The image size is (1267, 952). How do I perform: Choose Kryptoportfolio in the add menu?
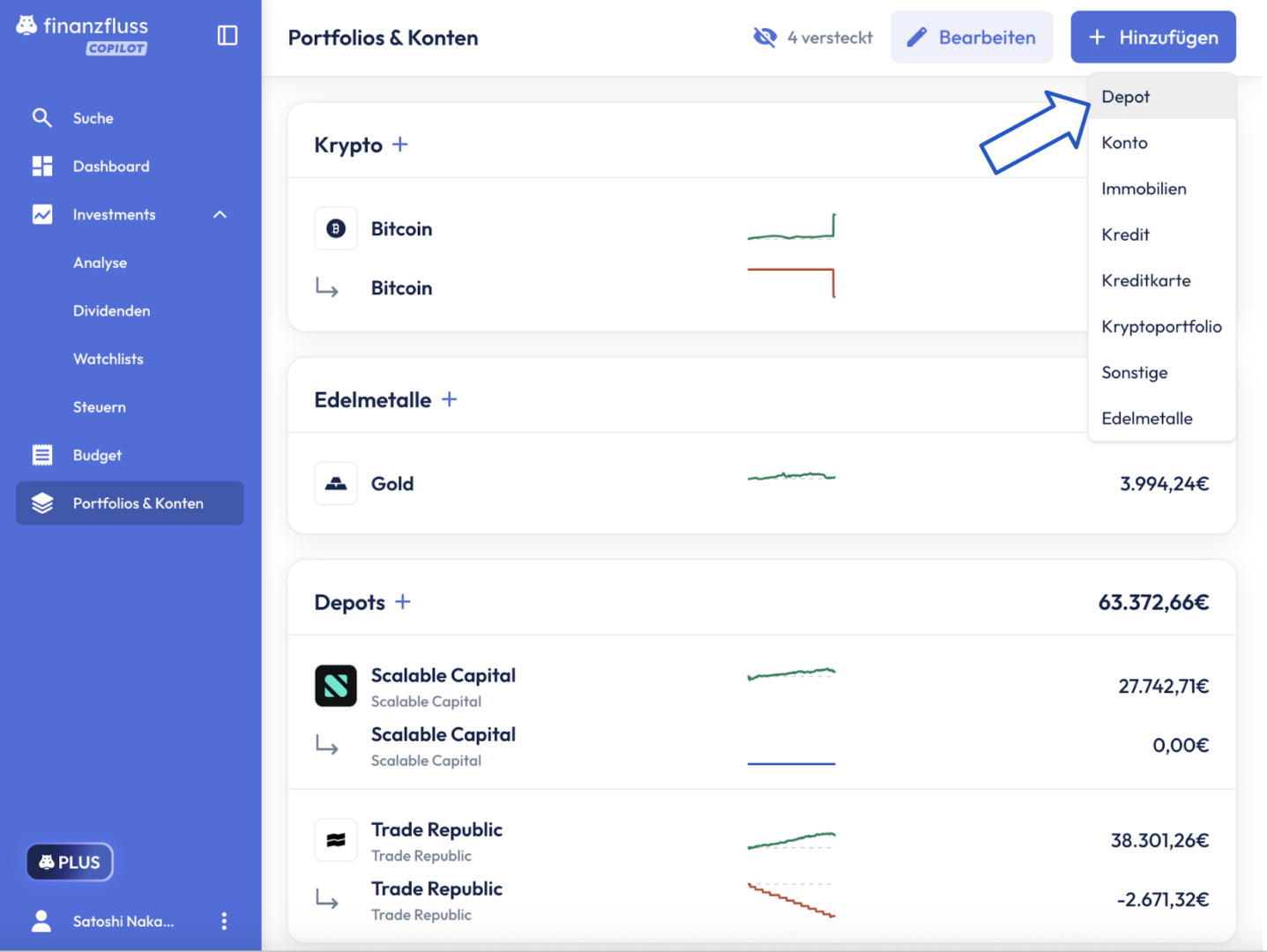click(x=1161, y=327)
